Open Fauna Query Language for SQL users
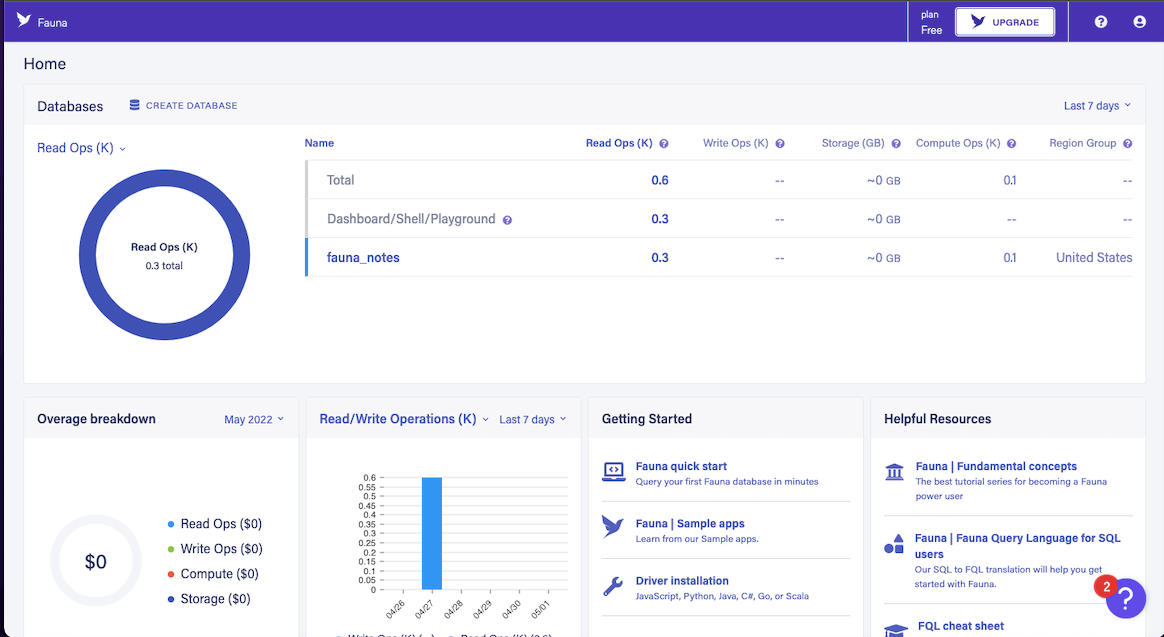 click(x=1017, y=546)
